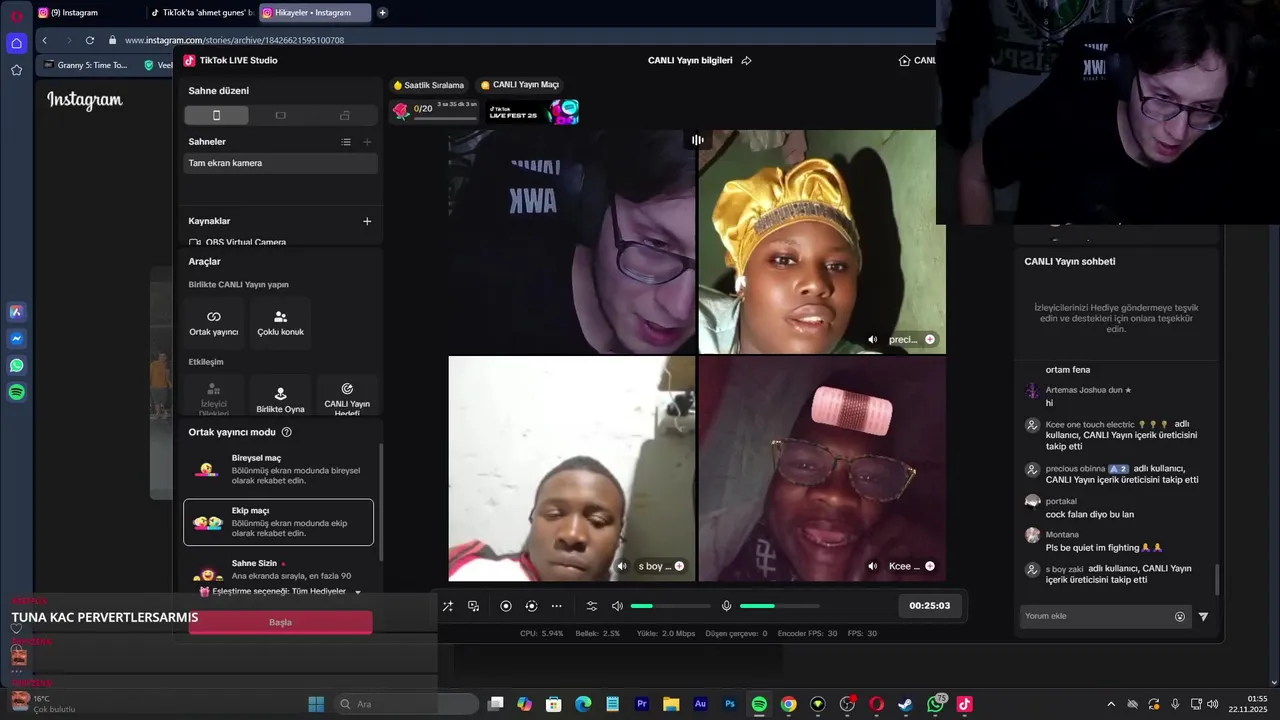
Task: Select the portrait phone scene layout
Action: tap(216, 116)
